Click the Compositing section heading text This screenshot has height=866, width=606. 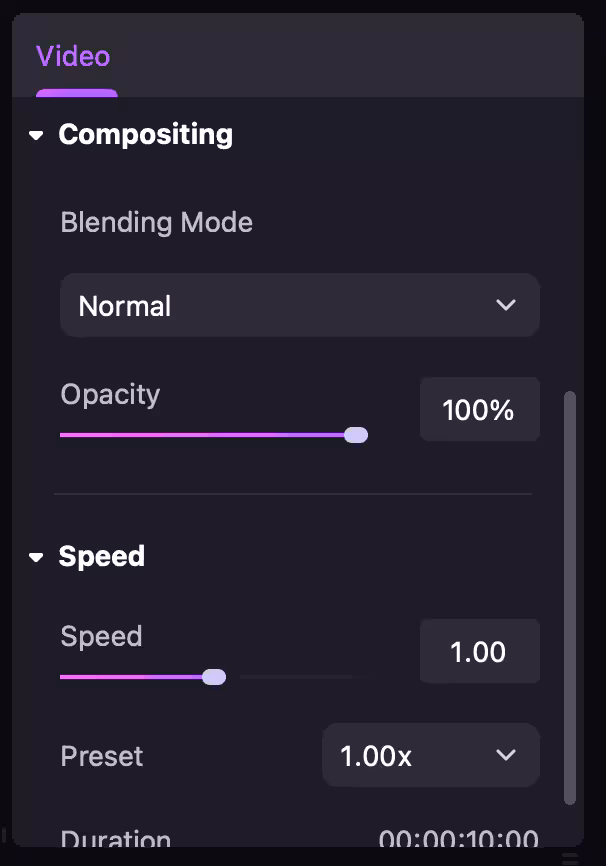[x=145, y=134]
